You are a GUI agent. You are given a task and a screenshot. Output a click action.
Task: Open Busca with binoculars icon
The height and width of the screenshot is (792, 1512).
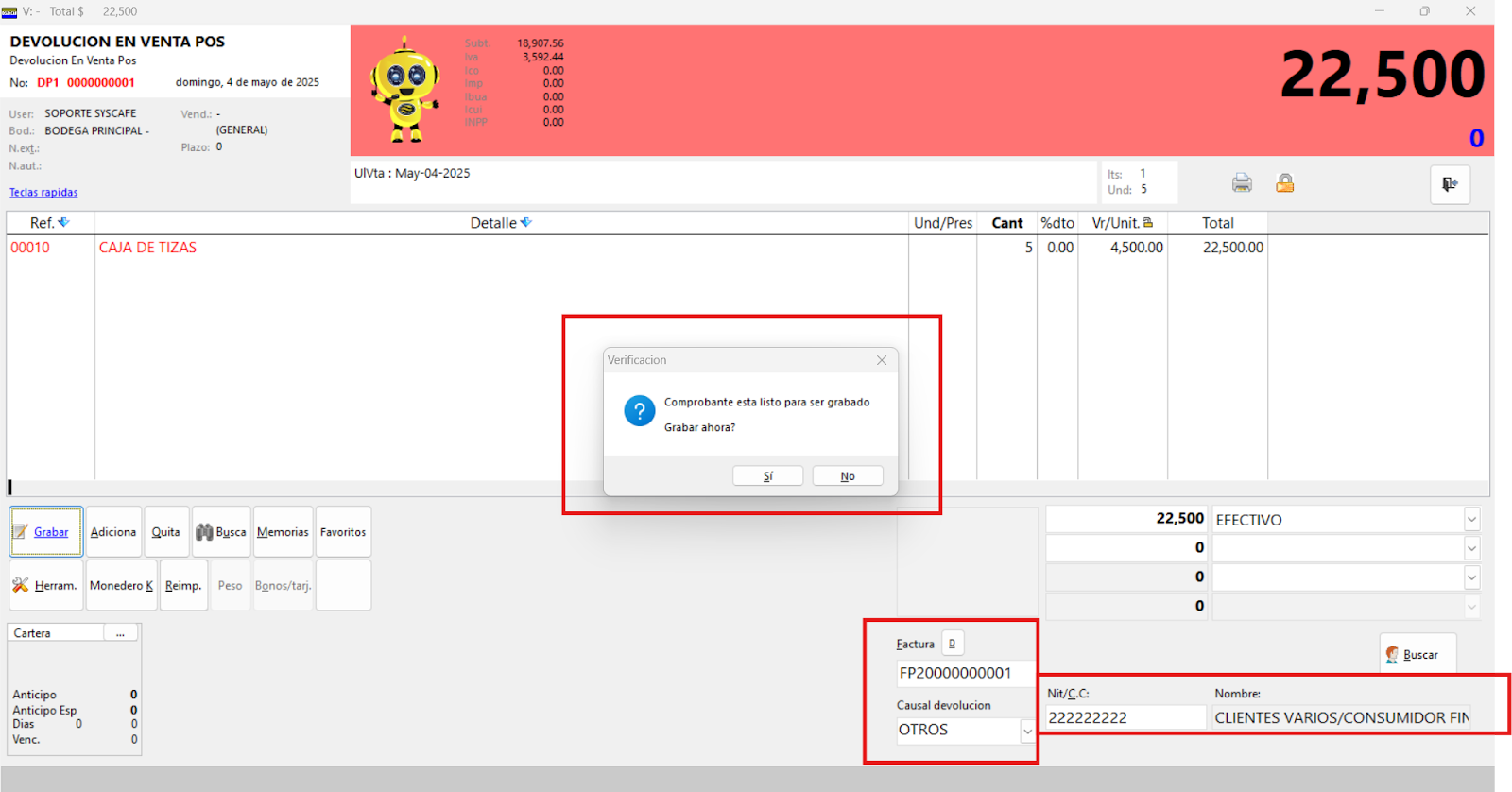tap(221, 532)
